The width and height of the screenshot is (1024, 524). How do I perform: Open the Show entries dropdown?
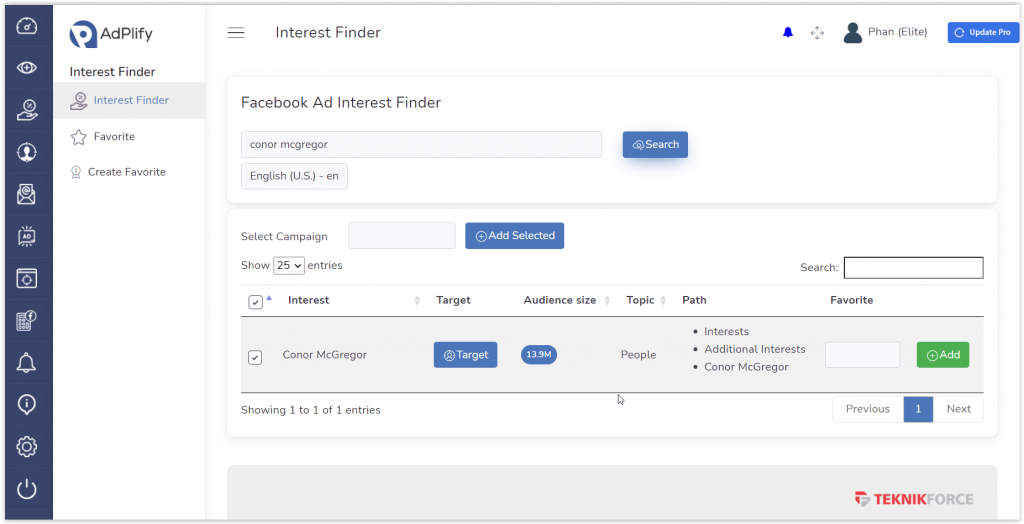click(x=289, y=266)
